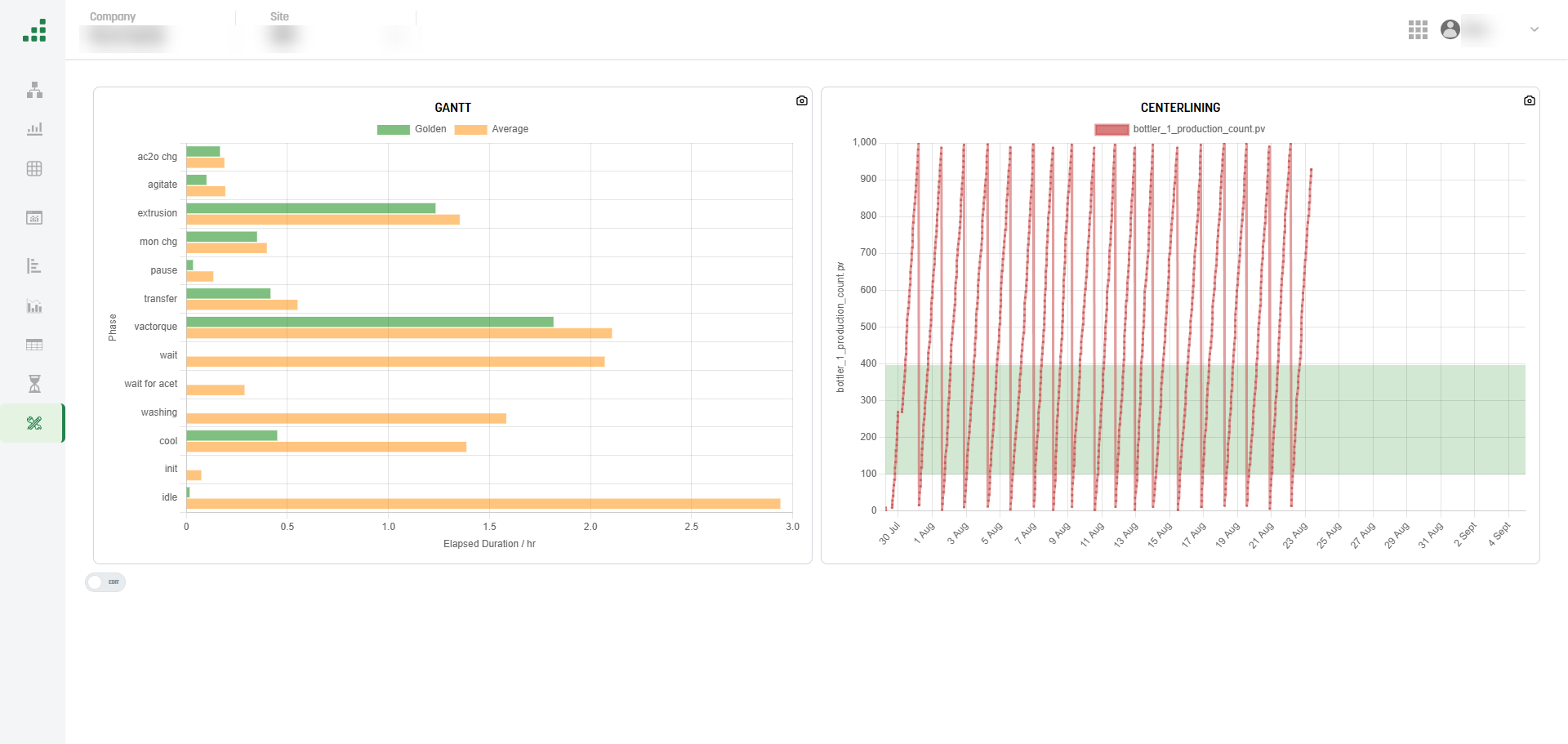Image resolution: width=1568 pixels, height=744 pixels.
Task: Click the green Golden extrusion bar
Action: tap(311, 208)
